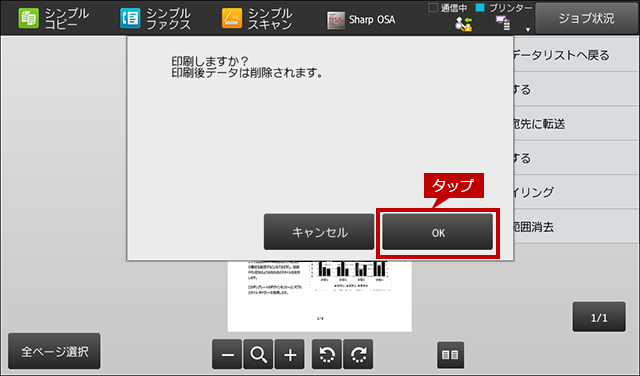Viewport: 640px width, 376px height.
Task: Open Simple Copy (シンプルコピー) mode
Action: point(53,19)
